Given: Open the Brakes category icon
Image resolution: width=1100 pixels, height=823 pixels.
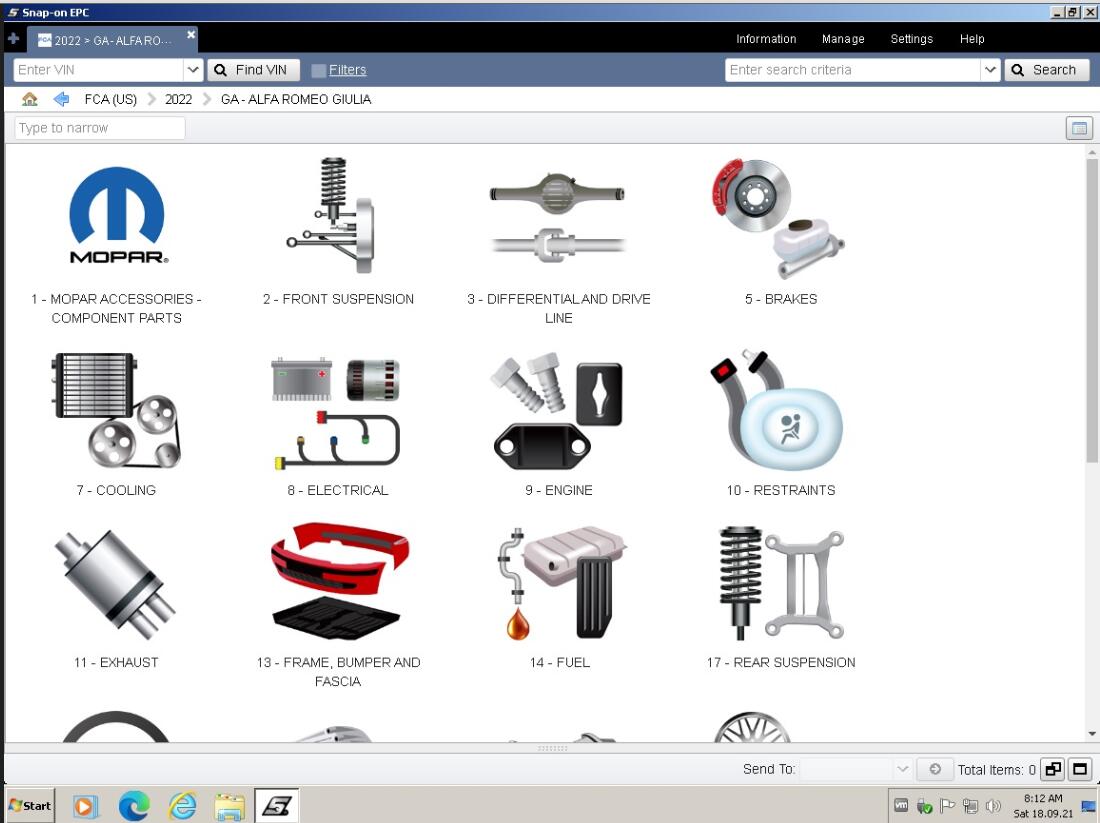Looking at the screenshot, I should pos(779,218).
